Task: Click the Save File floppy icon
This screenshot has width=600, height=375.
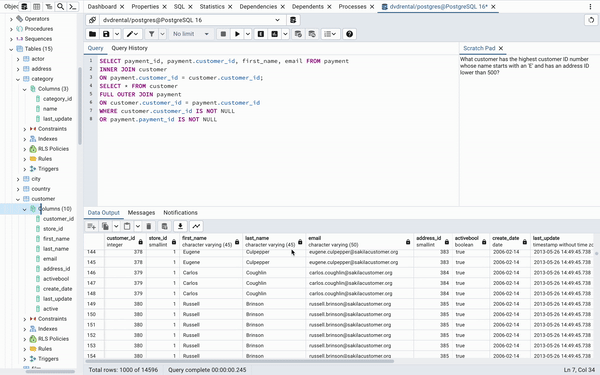Action: tap(106, 34)
